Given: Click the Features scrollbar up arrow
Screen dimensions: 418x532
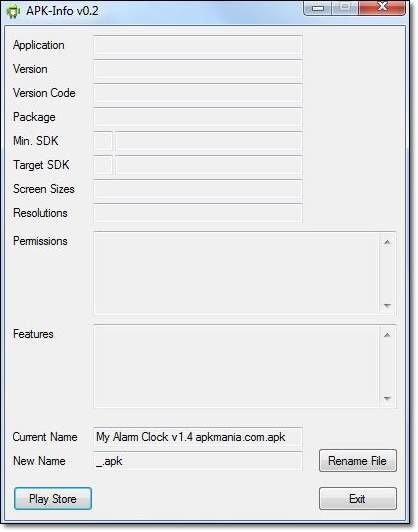Looking at the screenshot, I should pos(387,335).
